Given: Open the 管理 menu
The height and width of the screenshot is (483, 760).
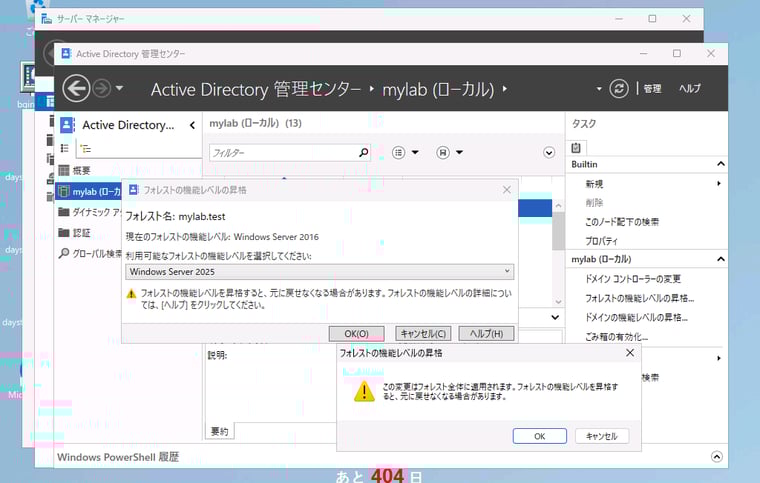Looking at the screenshot, I should coord(652,89).
